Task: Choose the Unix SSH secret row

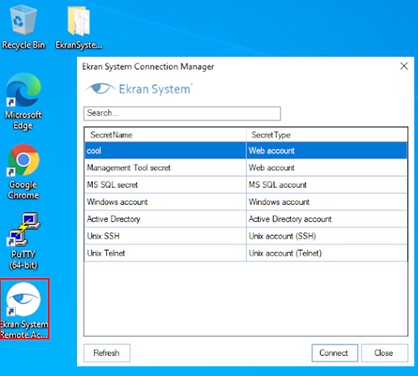Action: pos(246,236)
